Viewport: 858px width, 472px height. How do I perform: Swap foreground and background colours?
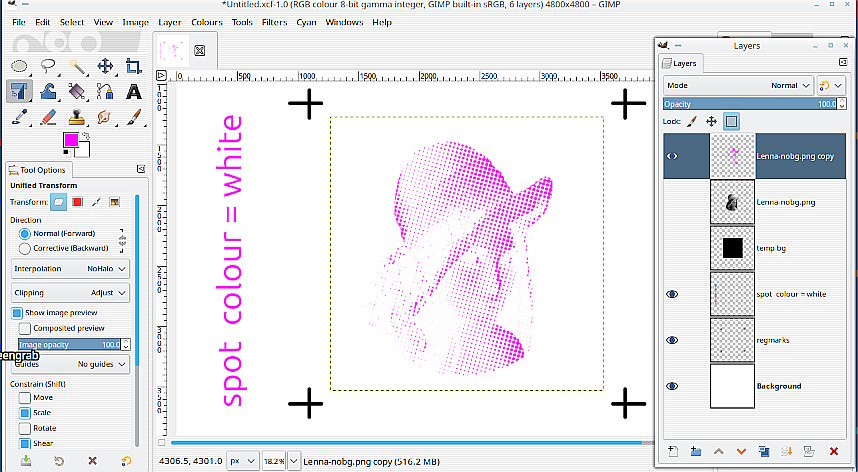tap(85, 136)
